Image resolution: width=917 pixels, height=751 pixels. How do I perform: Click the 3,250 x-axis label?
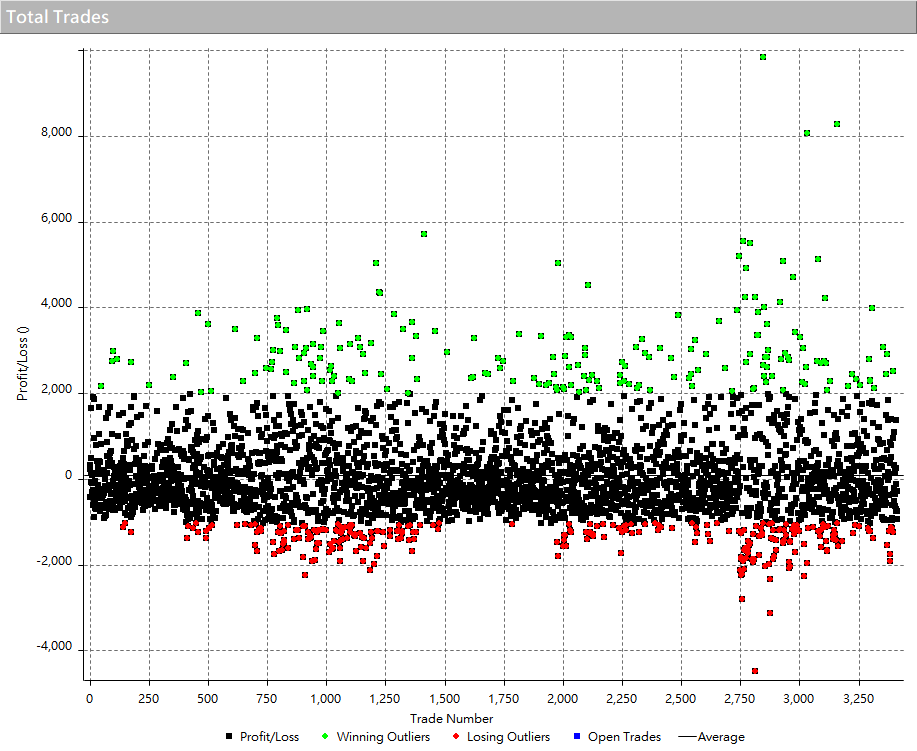859,698
